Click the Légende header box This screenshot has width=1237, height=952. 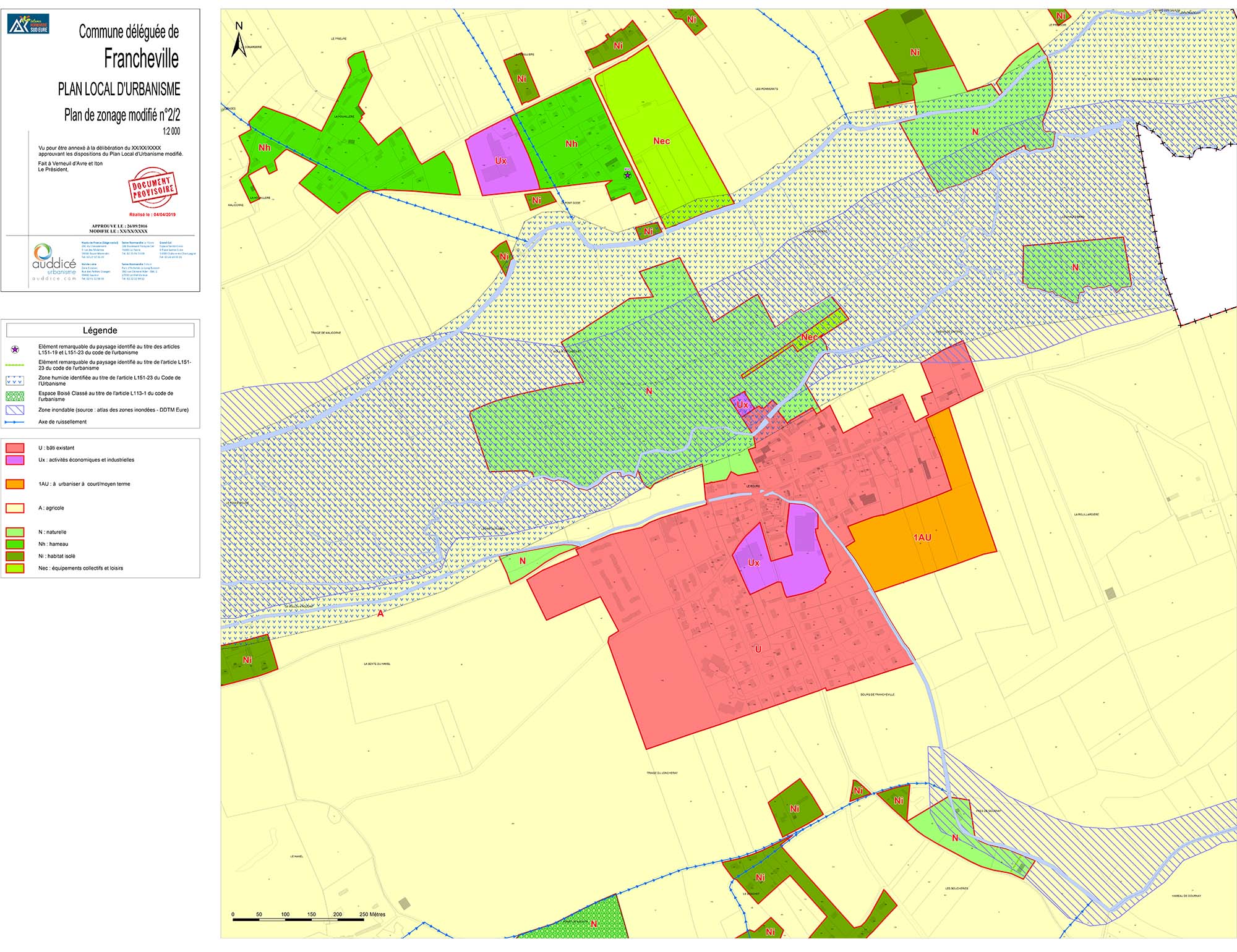point(100,331)
